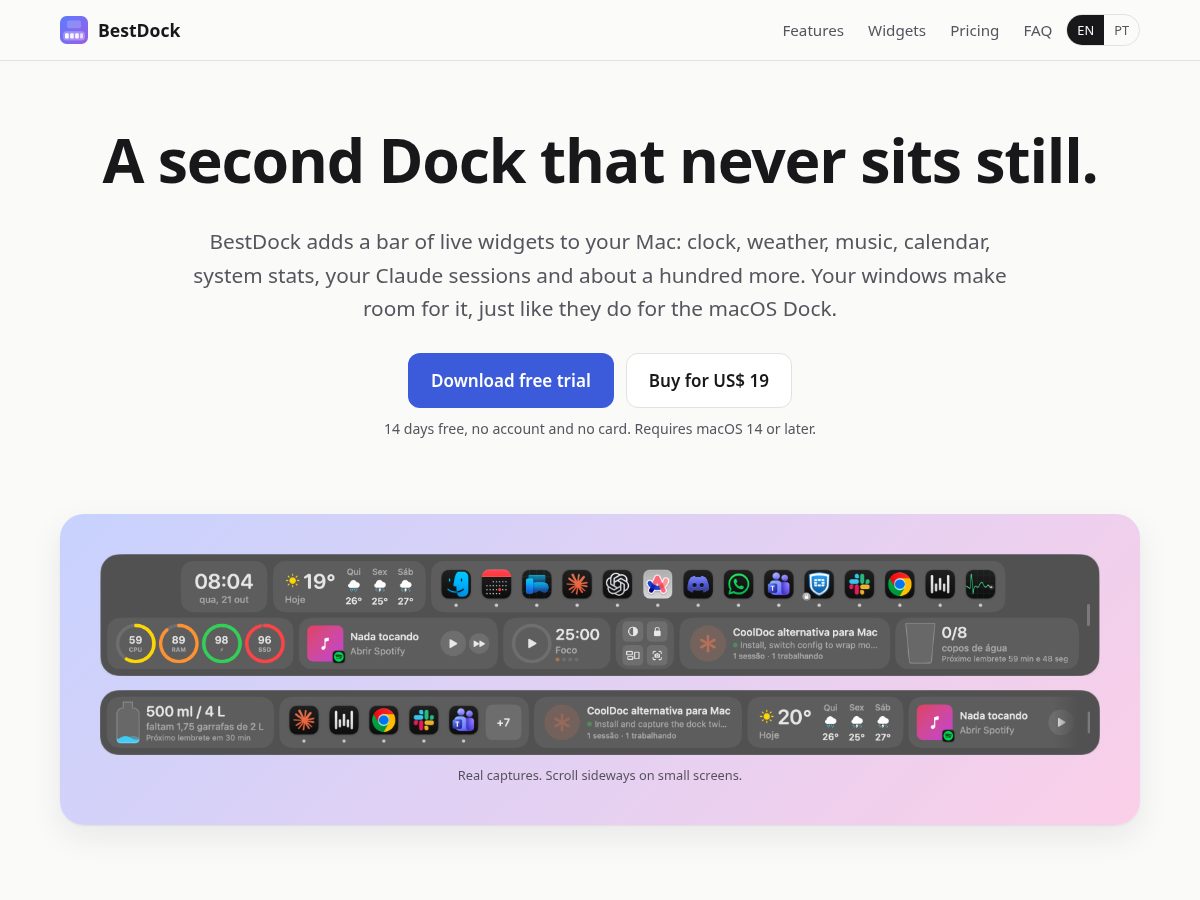This screenshot has width=1200, height=900.
Task: Launch Chrome icon beside the pulse monitor icon row
Action: (x=899, y=584)
